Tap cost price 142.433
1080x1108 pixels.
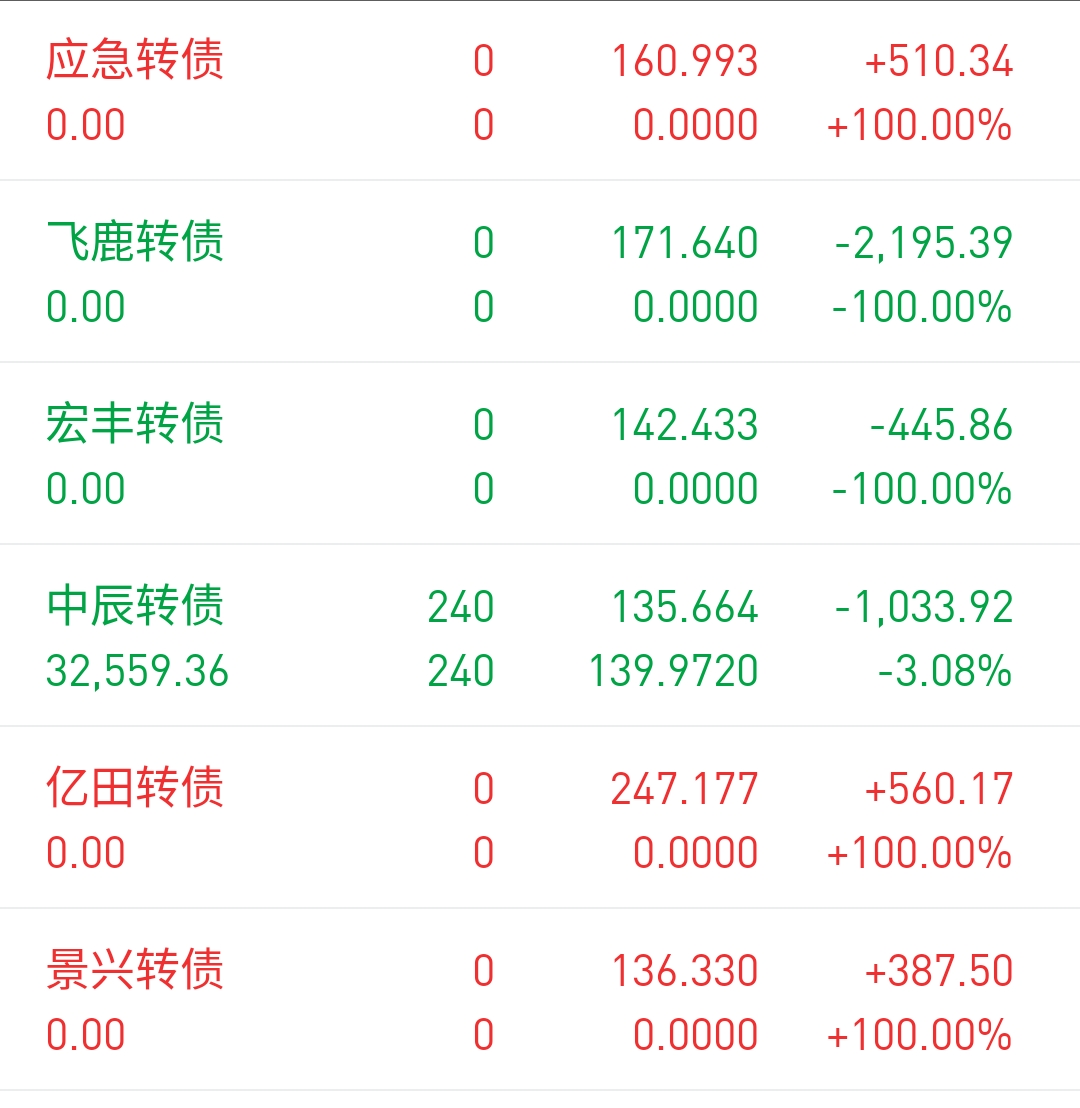pos(685,425)
